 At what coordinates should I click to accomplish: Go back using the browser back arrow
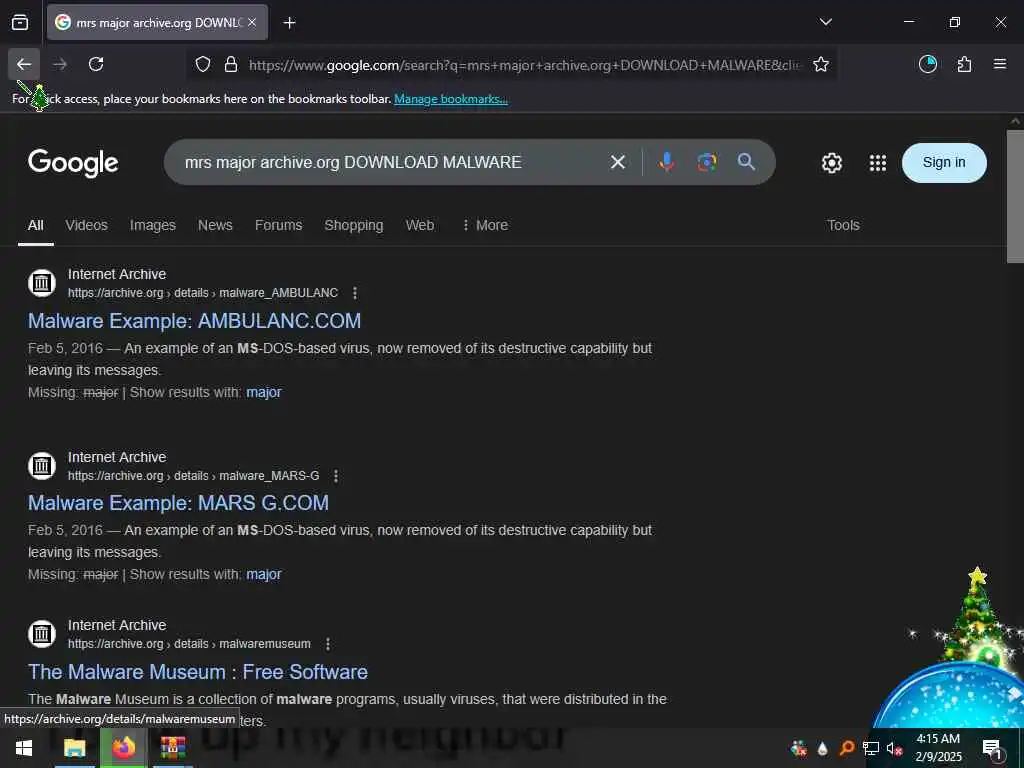(24, 64)
